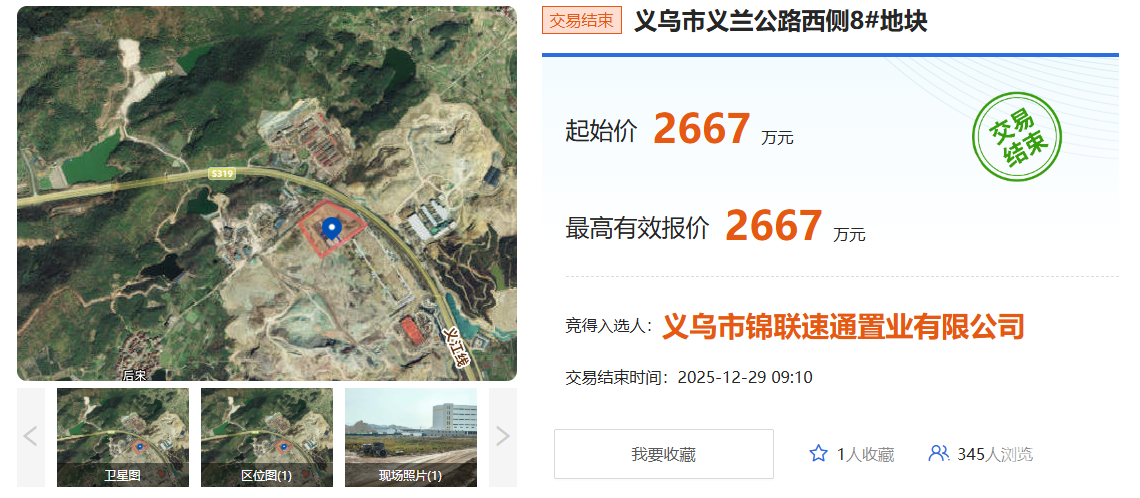Click the 我要收藏 button

[664, 454]
